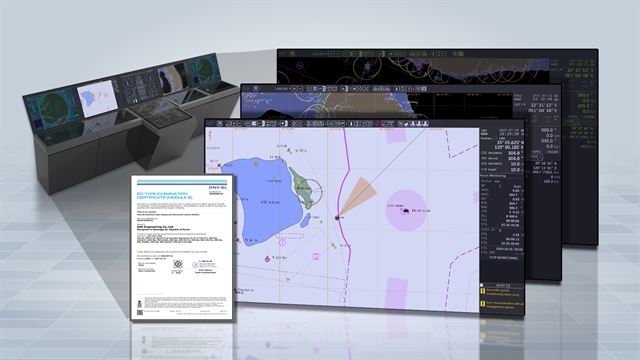The width and height of the screenshot is (640, 360).
Task: Click the STOP MONITORING button
Action: coord(503,258)
